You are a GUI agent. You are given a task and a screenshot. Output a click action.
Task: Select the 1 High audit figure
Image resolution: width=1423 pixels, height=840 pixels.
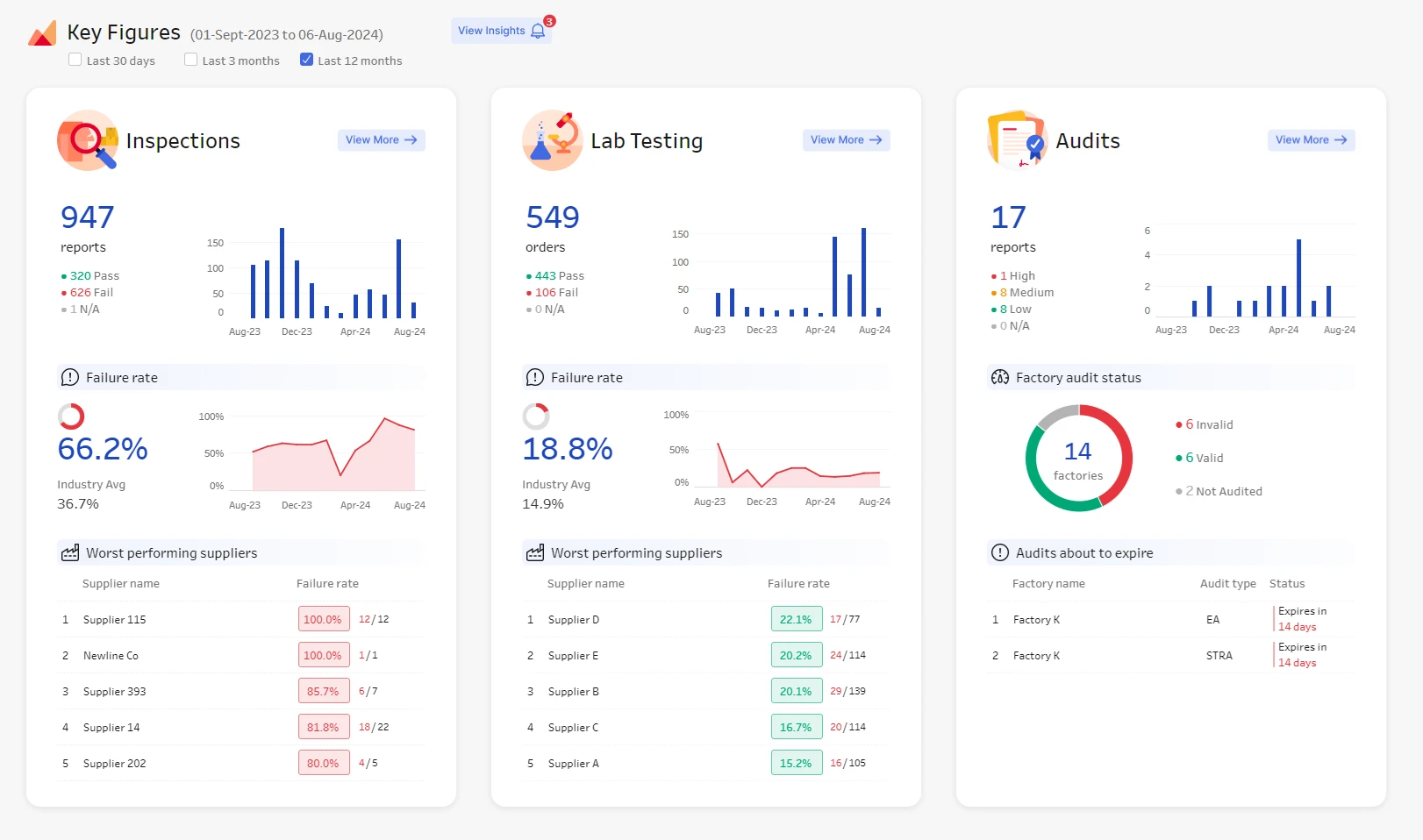pos(1013,276)
